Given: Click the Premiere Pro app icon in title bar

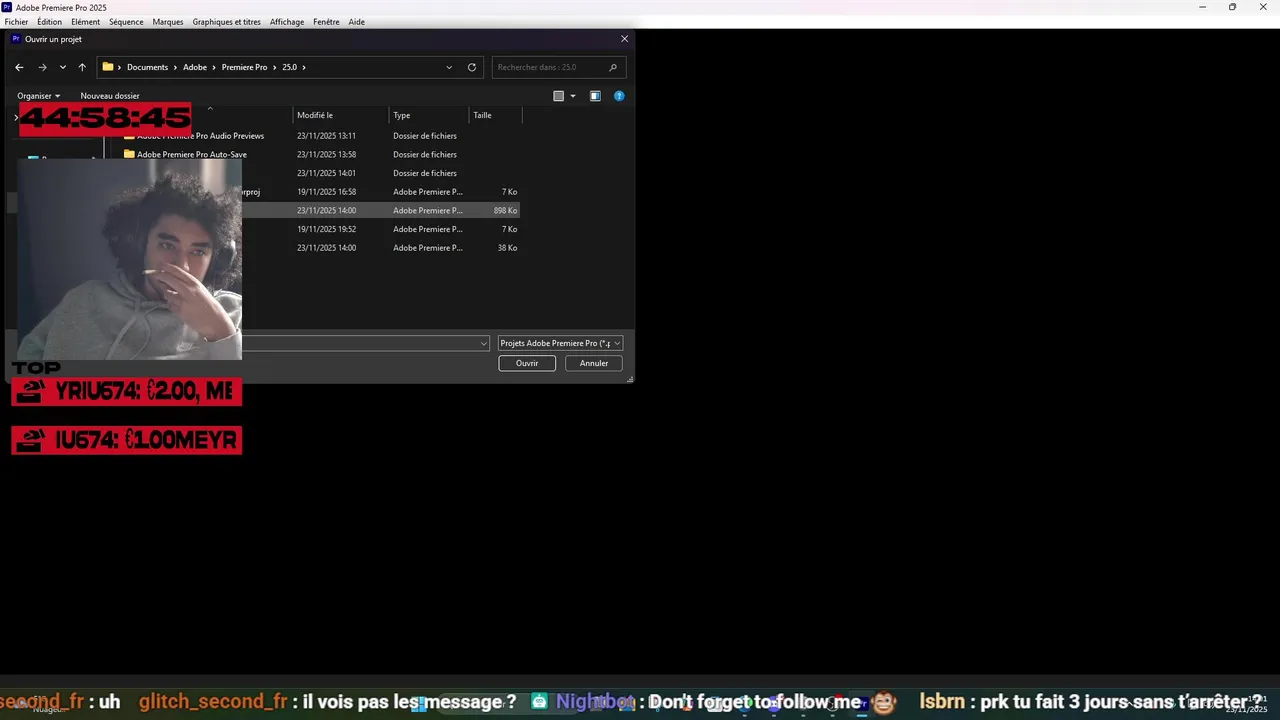Looking at the screenshot, I should [x=7, y=7].
